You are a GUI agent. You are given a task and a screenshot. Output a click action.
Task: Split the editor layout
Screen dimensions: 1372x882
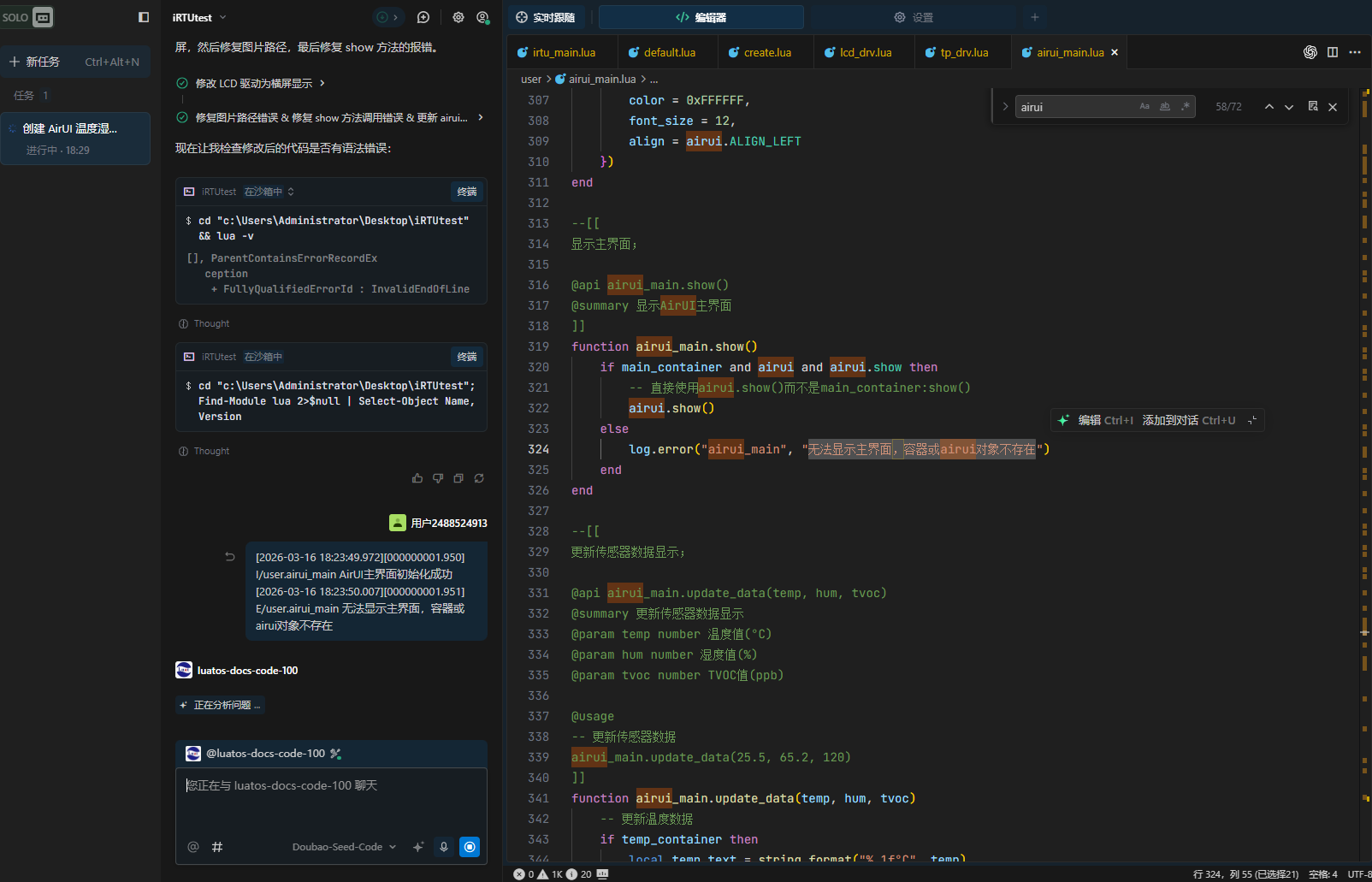1333,52
